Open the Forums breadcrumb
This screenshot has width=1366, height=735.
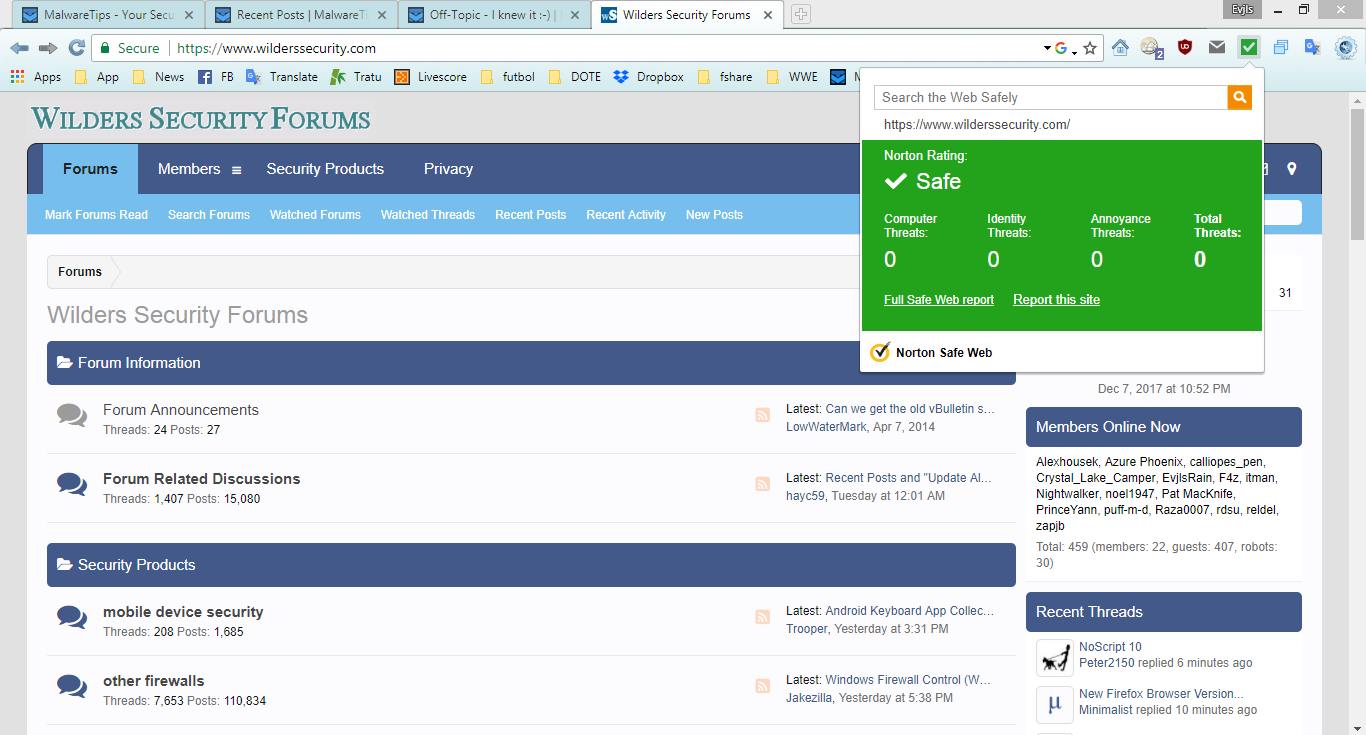[x=80, y=272]
